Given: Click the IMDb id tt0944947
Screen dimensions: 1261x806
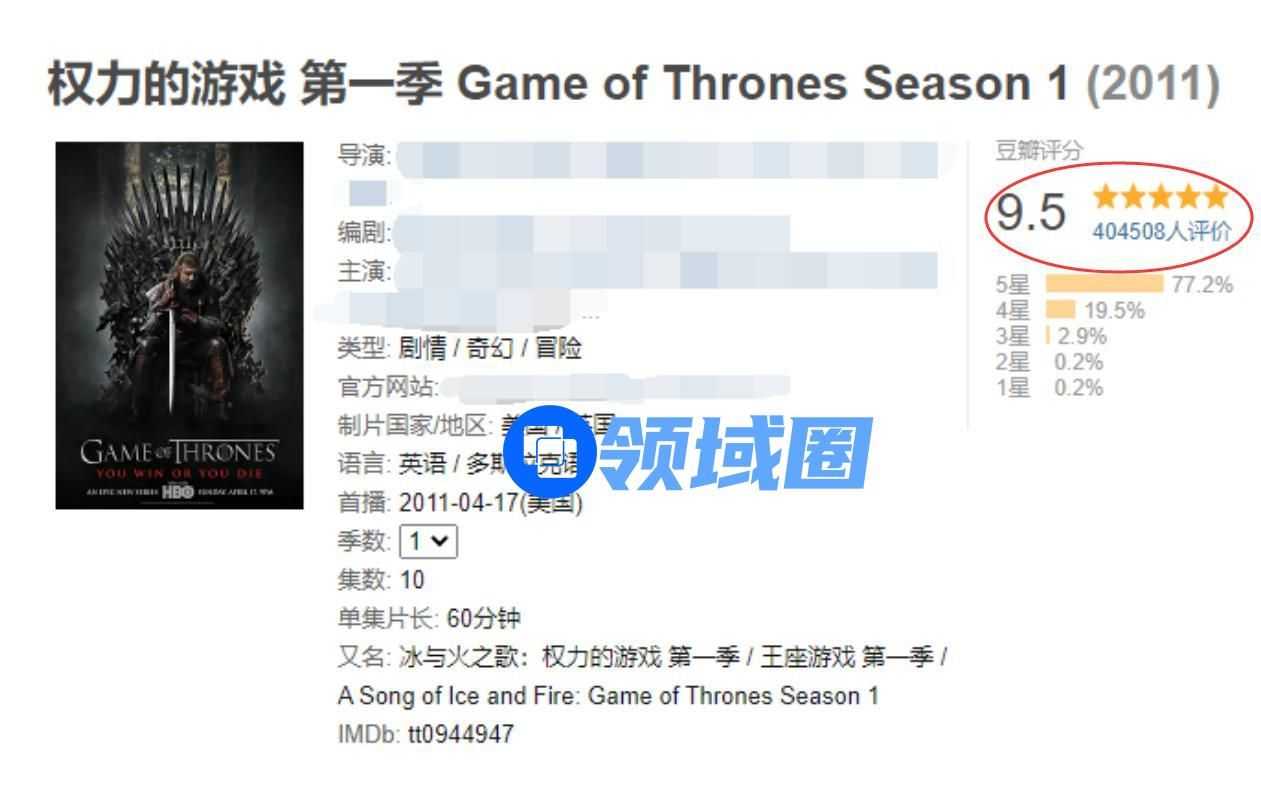Looking at the screenshot, I should tap(460, 735).
